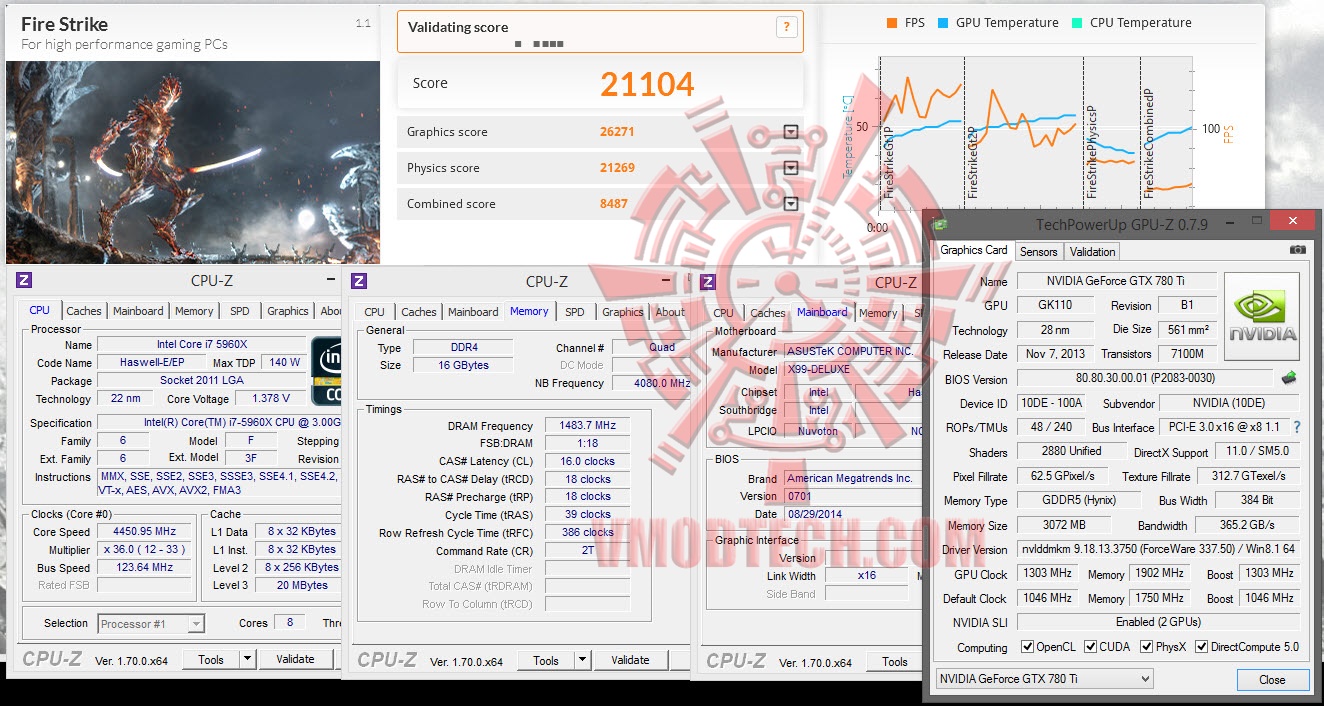Take a GPU-Z screenshot with the camera icon
The image size is (1324, 706).
click(x=1297, y=249)
